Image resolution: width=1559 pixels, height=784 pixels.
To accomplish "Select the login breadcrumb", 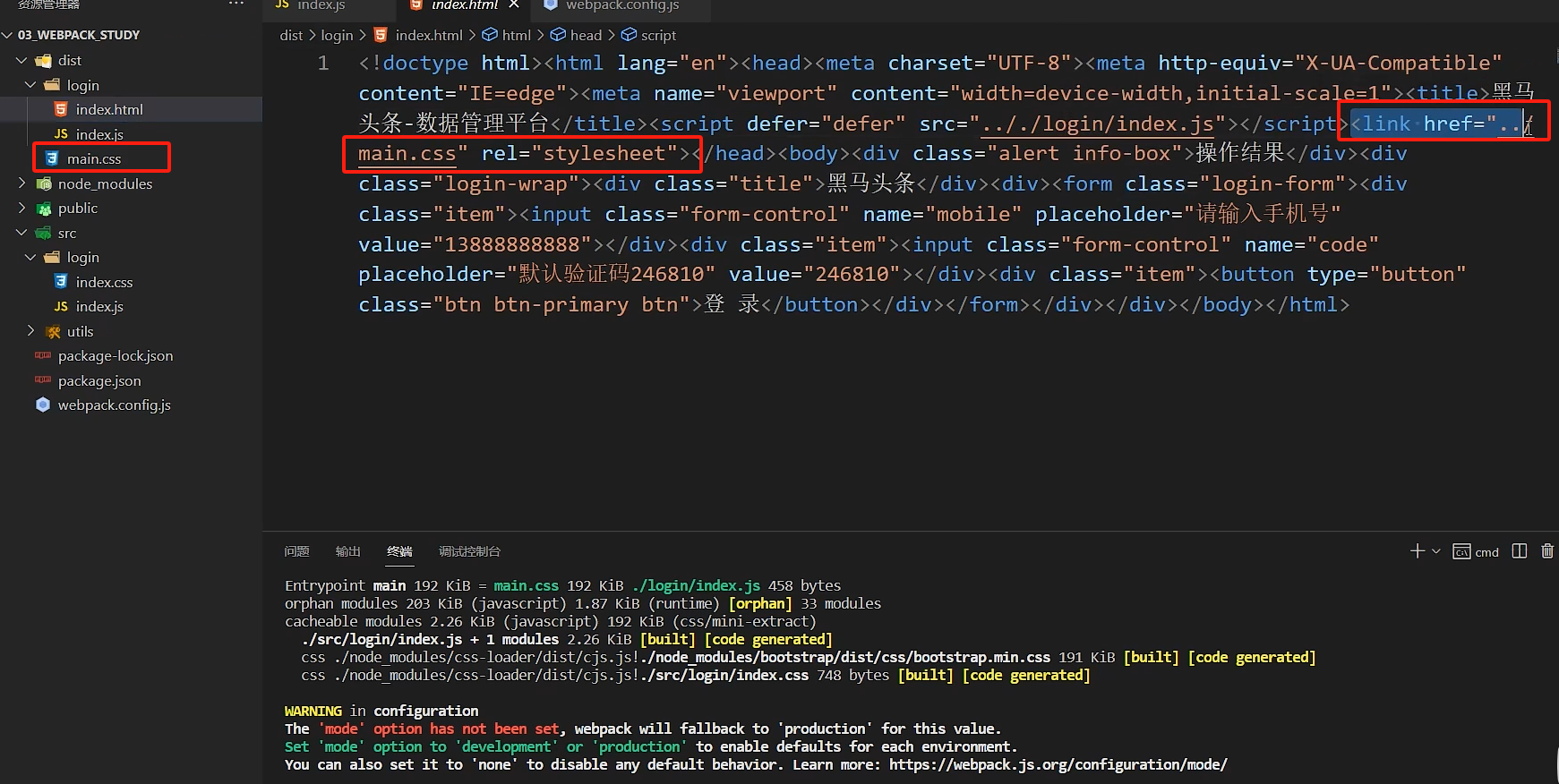I will pos(337,35).
